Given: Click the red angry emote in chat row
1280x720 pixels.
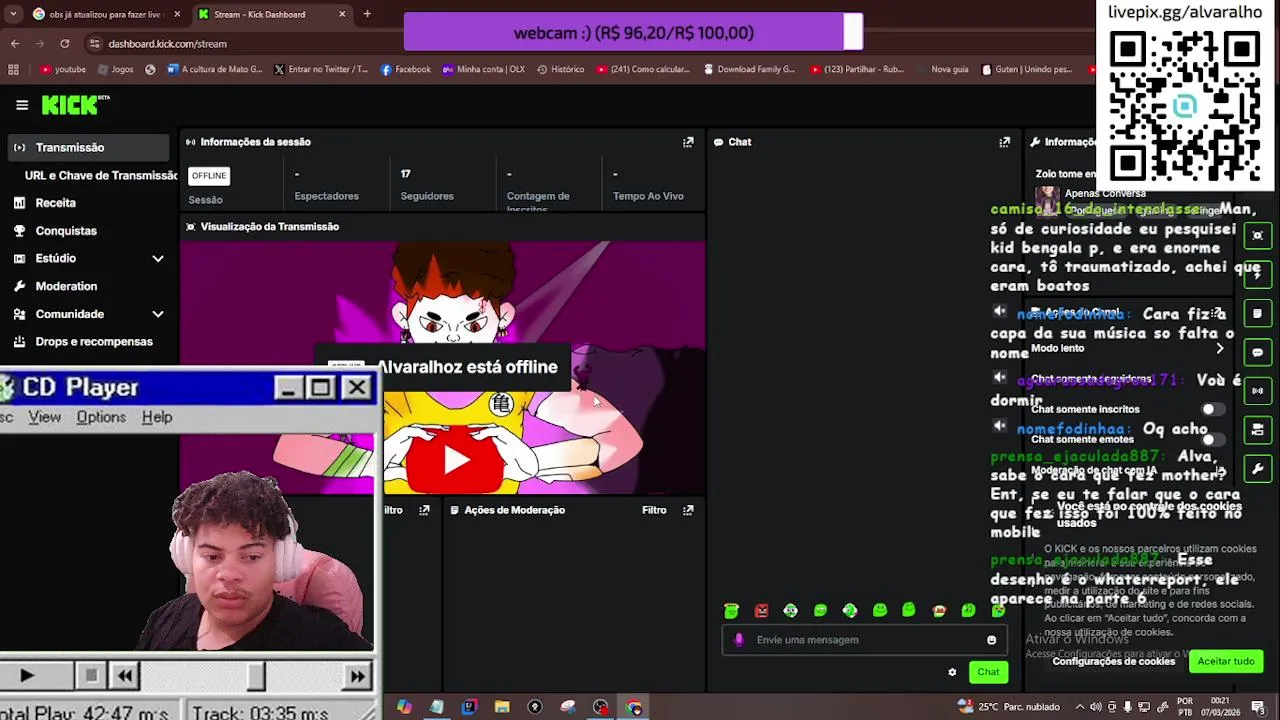Looking at the screenshot, I should coord(761,610).
